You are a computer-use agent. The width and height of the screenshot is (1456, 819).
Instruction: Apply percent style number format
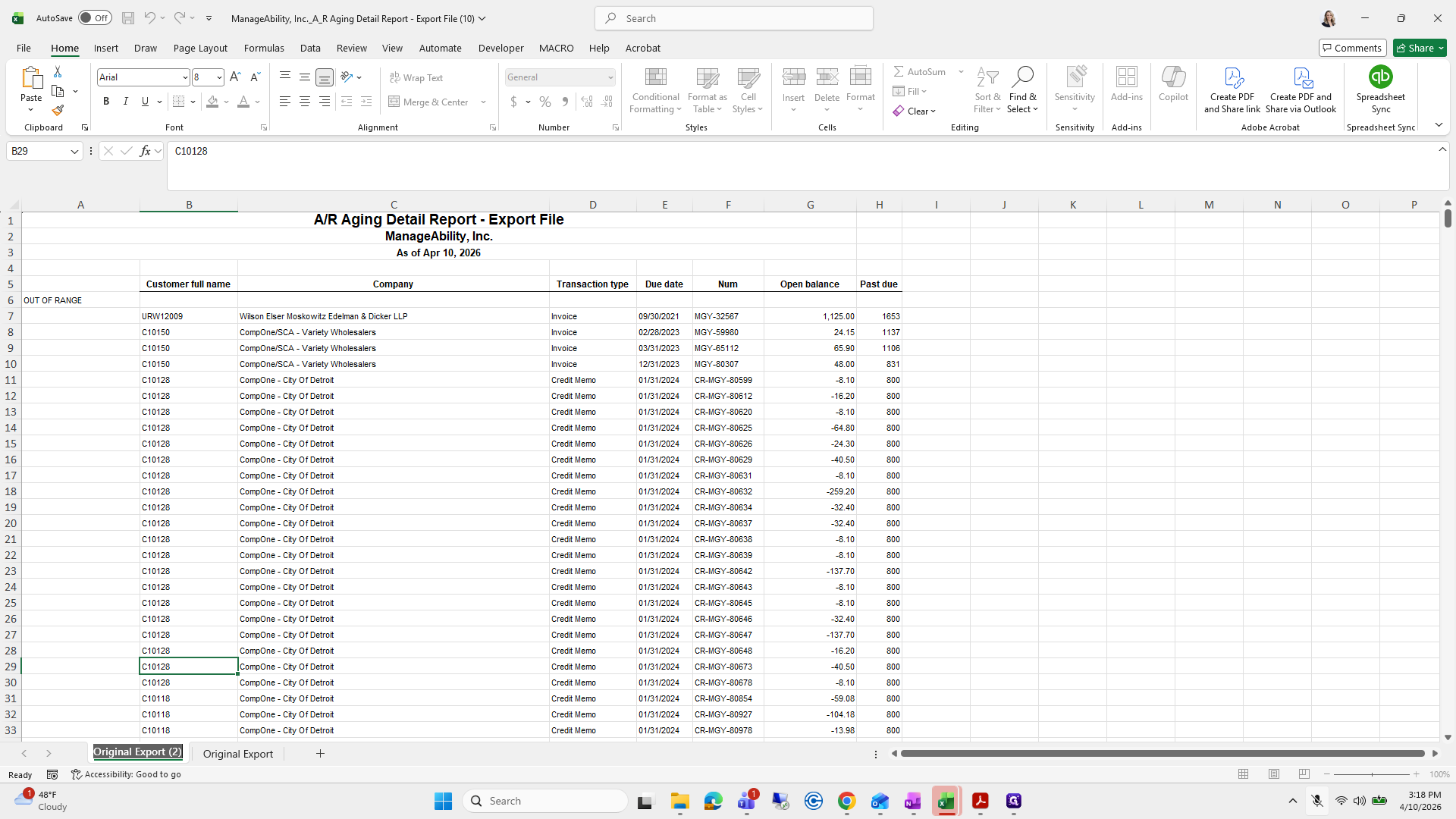tap(545, 102)
